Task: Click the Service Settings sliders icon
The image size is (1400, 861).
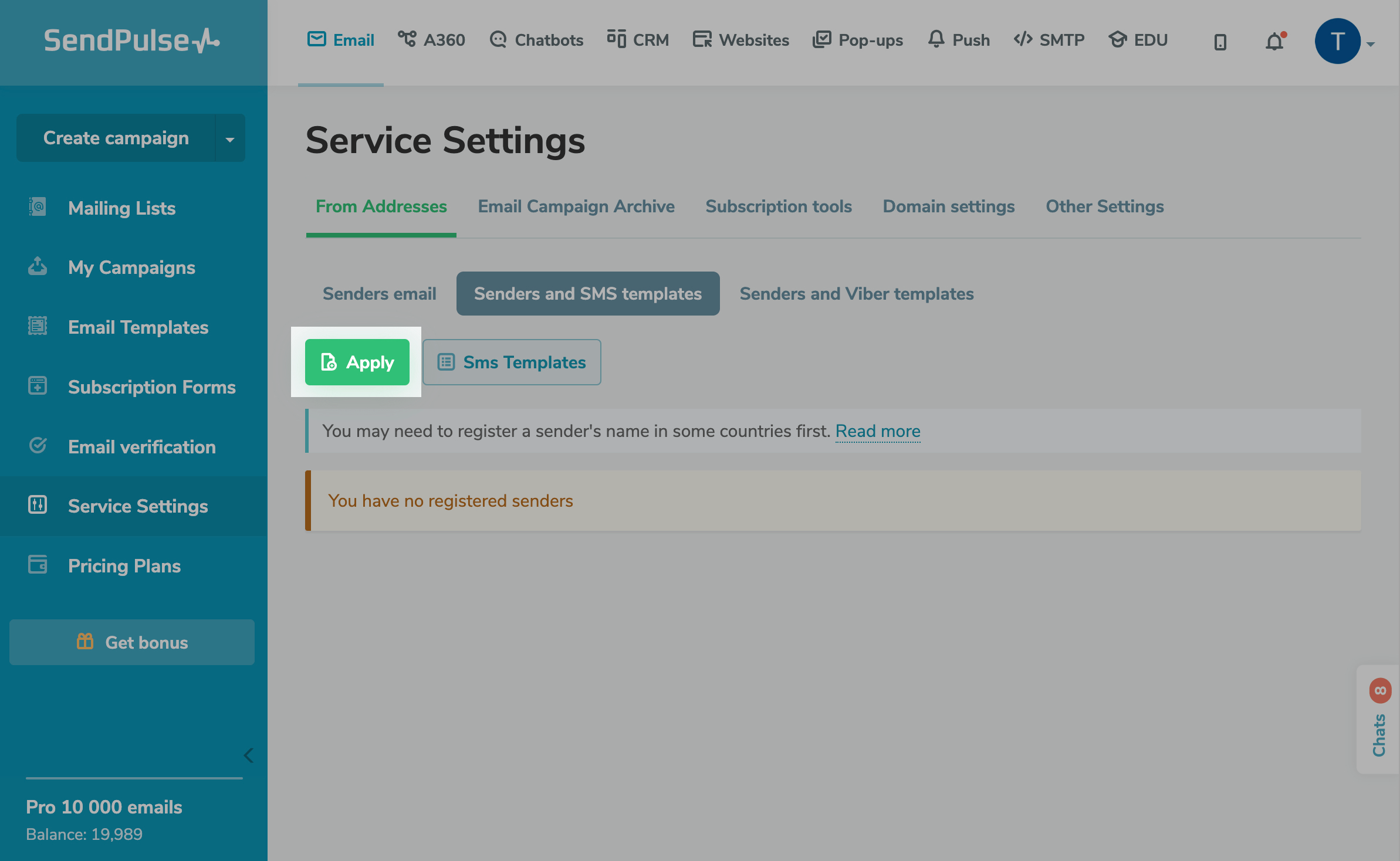Action: pos(38,504)
